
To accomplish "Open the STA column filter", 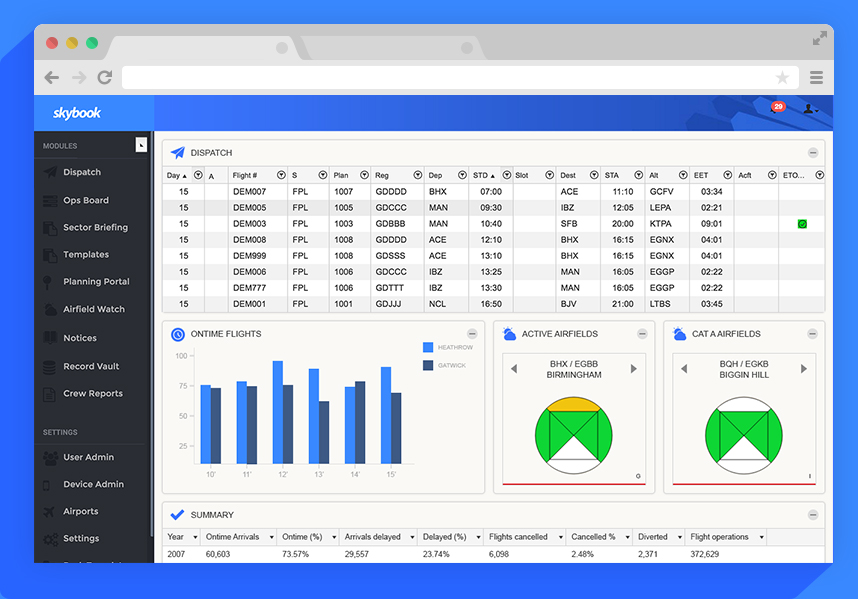I will coord(639,175).
